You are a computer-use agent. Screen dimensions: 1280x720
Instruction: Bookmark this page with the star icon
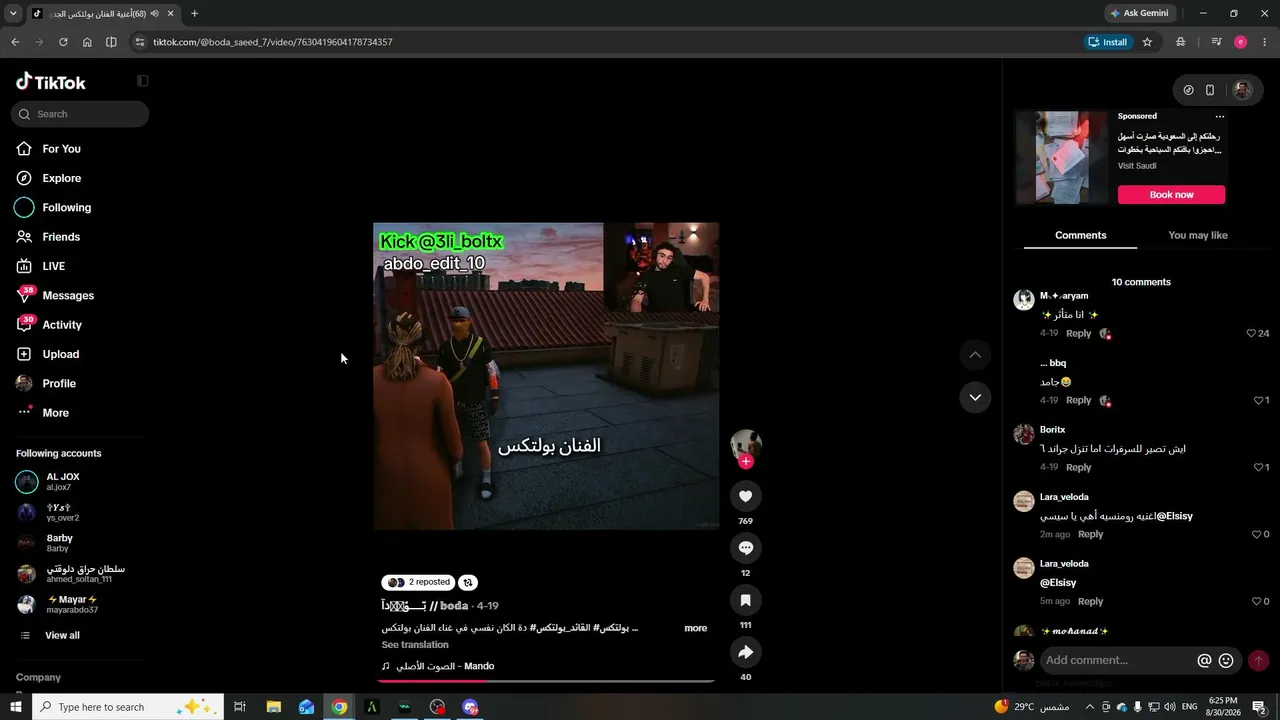point(1147,42)
